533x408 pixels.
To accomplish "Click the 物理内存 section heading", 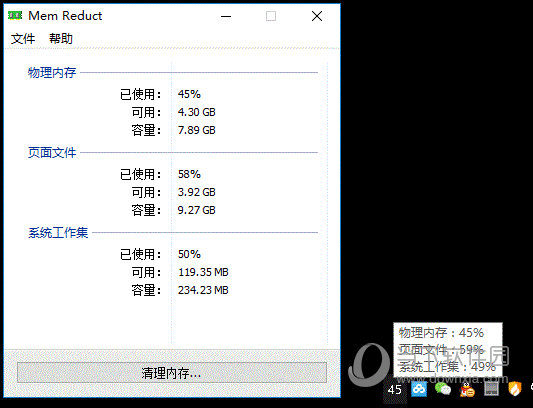I will click(x=52, y=72).
